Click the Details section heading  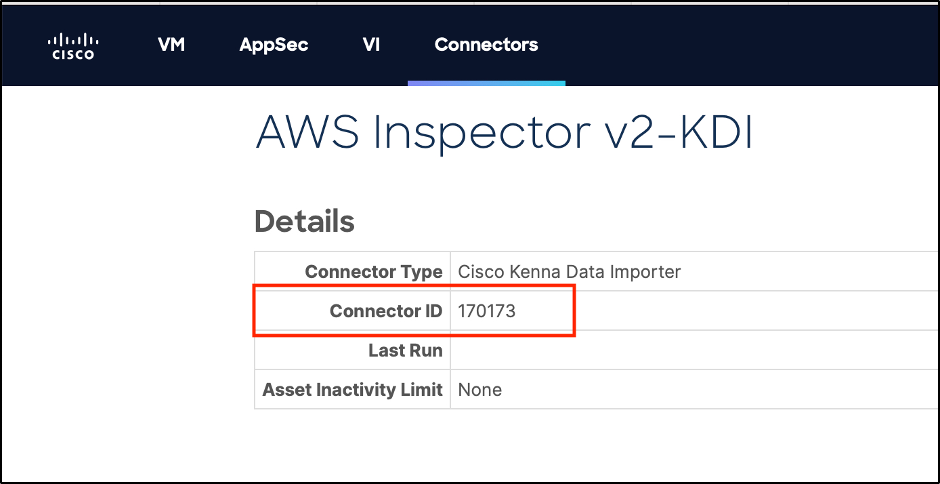pos(304,221)
